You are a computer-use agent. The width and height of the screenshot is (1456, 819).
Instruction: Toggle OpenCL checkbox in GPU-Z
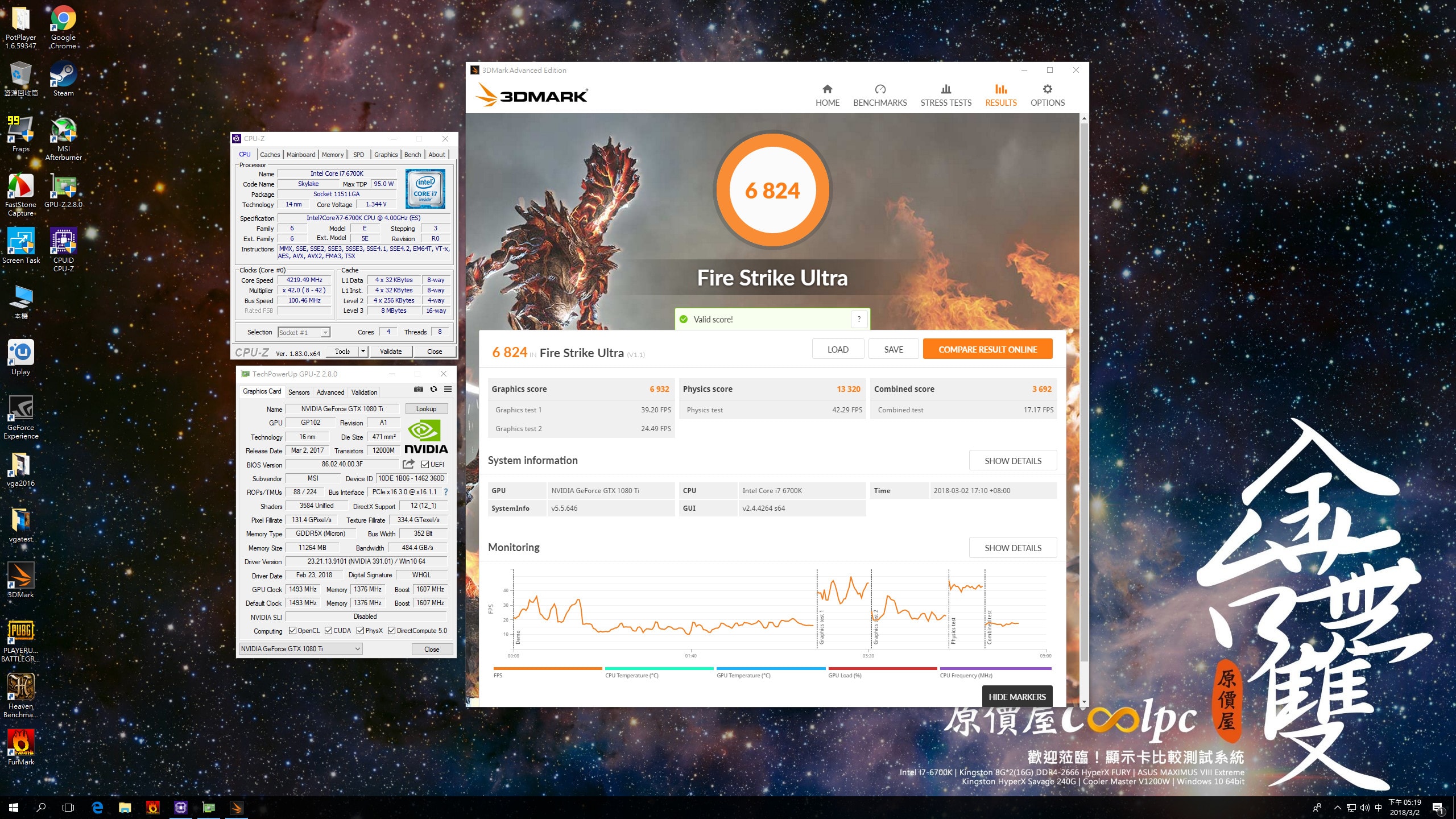pyautogui.click(x=292, y=631)
